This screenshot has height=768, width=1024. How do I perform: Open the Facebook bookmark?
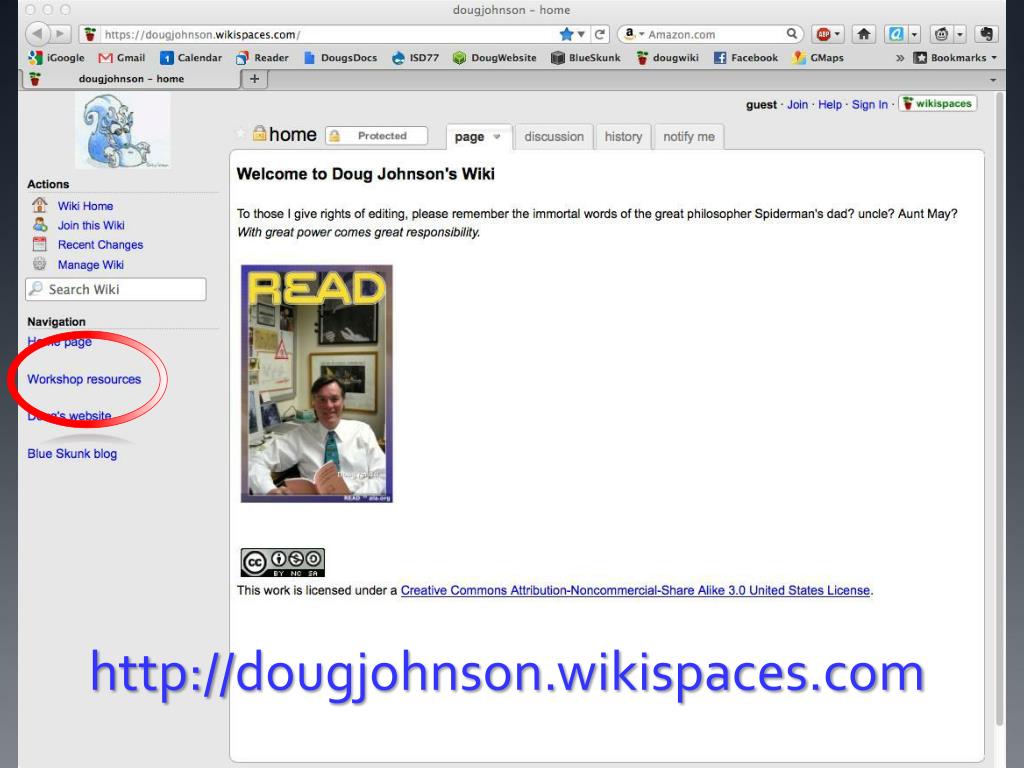746,57
